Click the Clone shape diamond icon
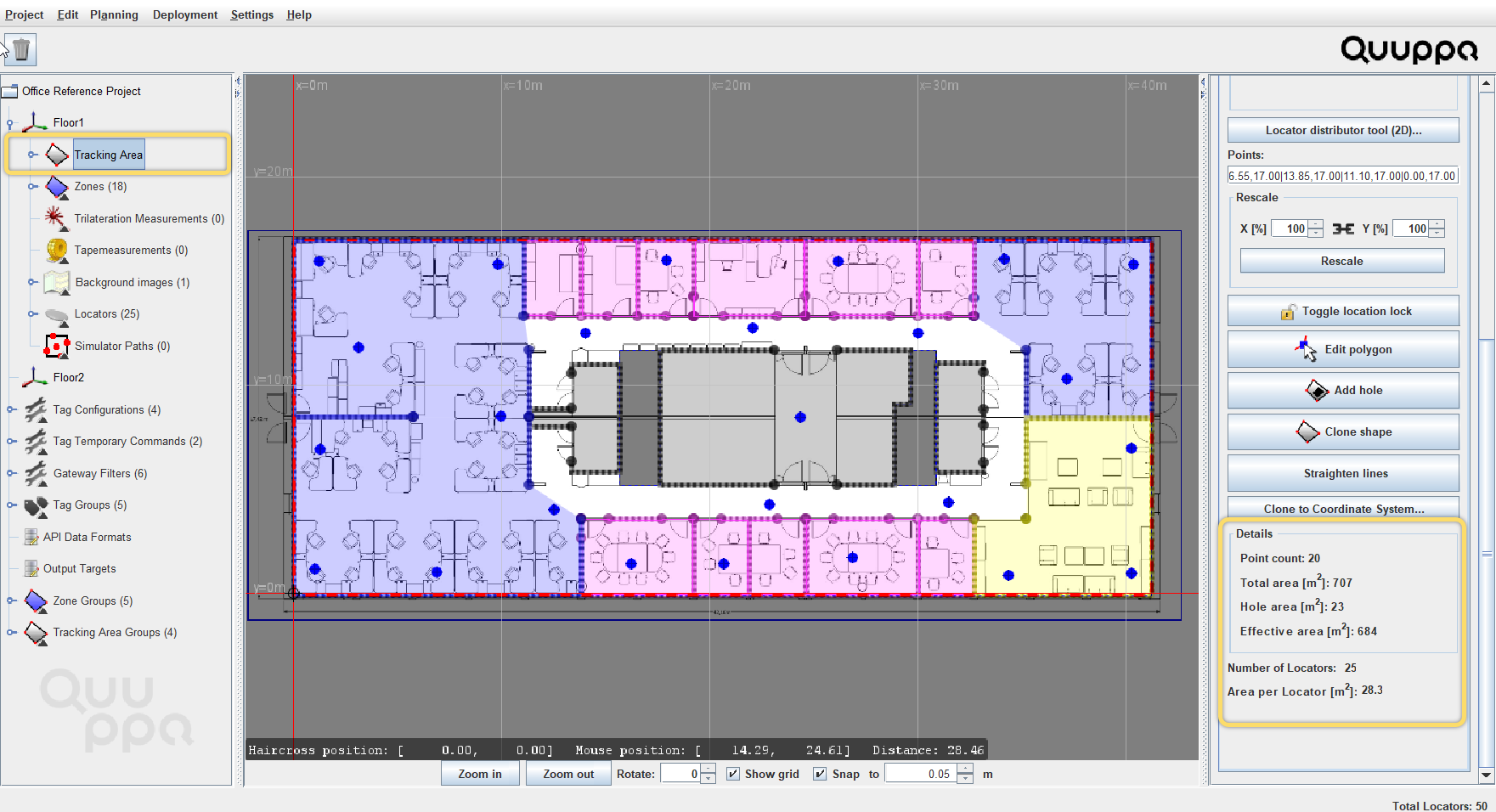 [1307, 431]
